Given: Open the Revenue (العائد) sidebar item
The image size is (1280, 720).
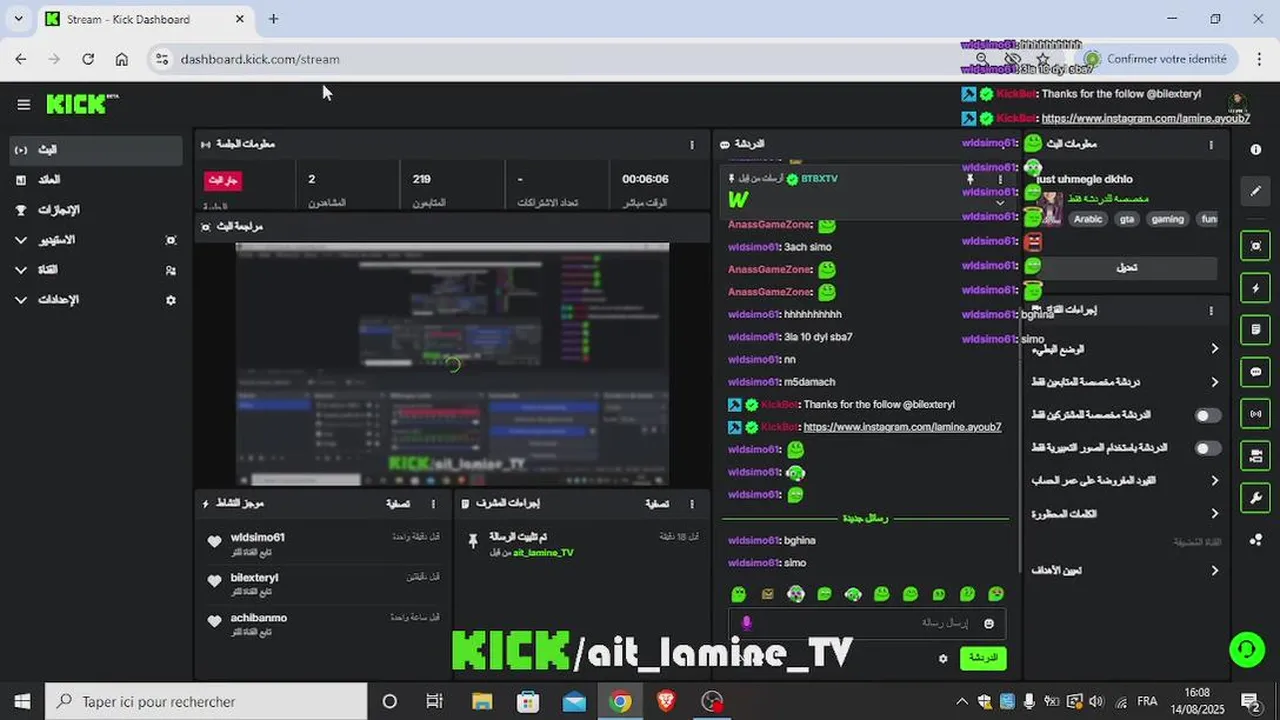Looking at the screenshot, I should point(96,180).
